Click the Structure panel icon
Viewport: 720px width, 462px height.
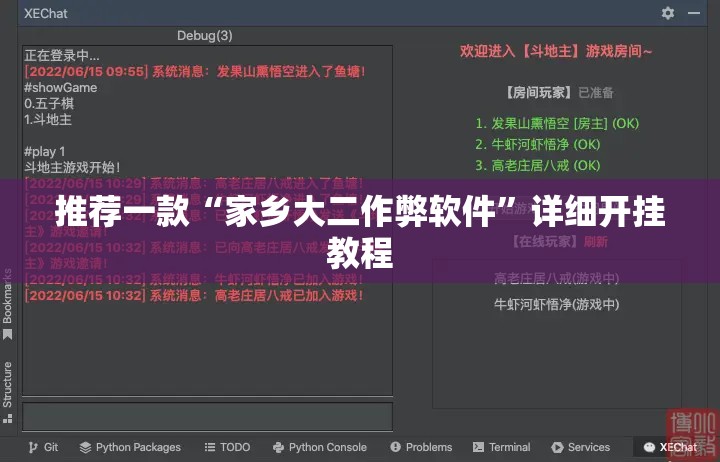[7, 418]
